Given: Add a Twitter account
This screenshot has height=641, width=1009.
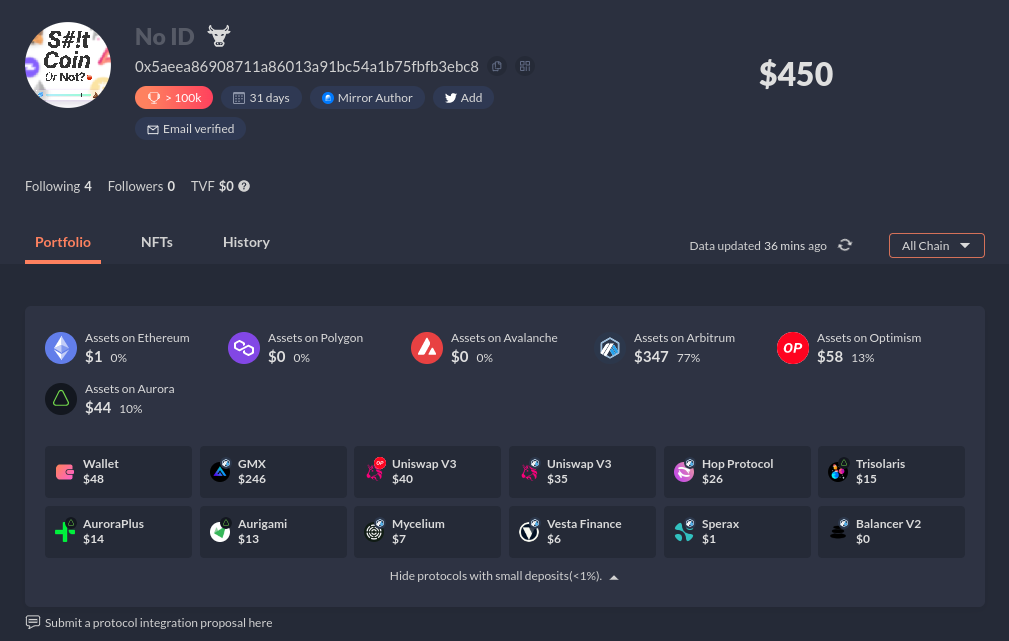Looking at the screenshot, I should pos(463,98).
